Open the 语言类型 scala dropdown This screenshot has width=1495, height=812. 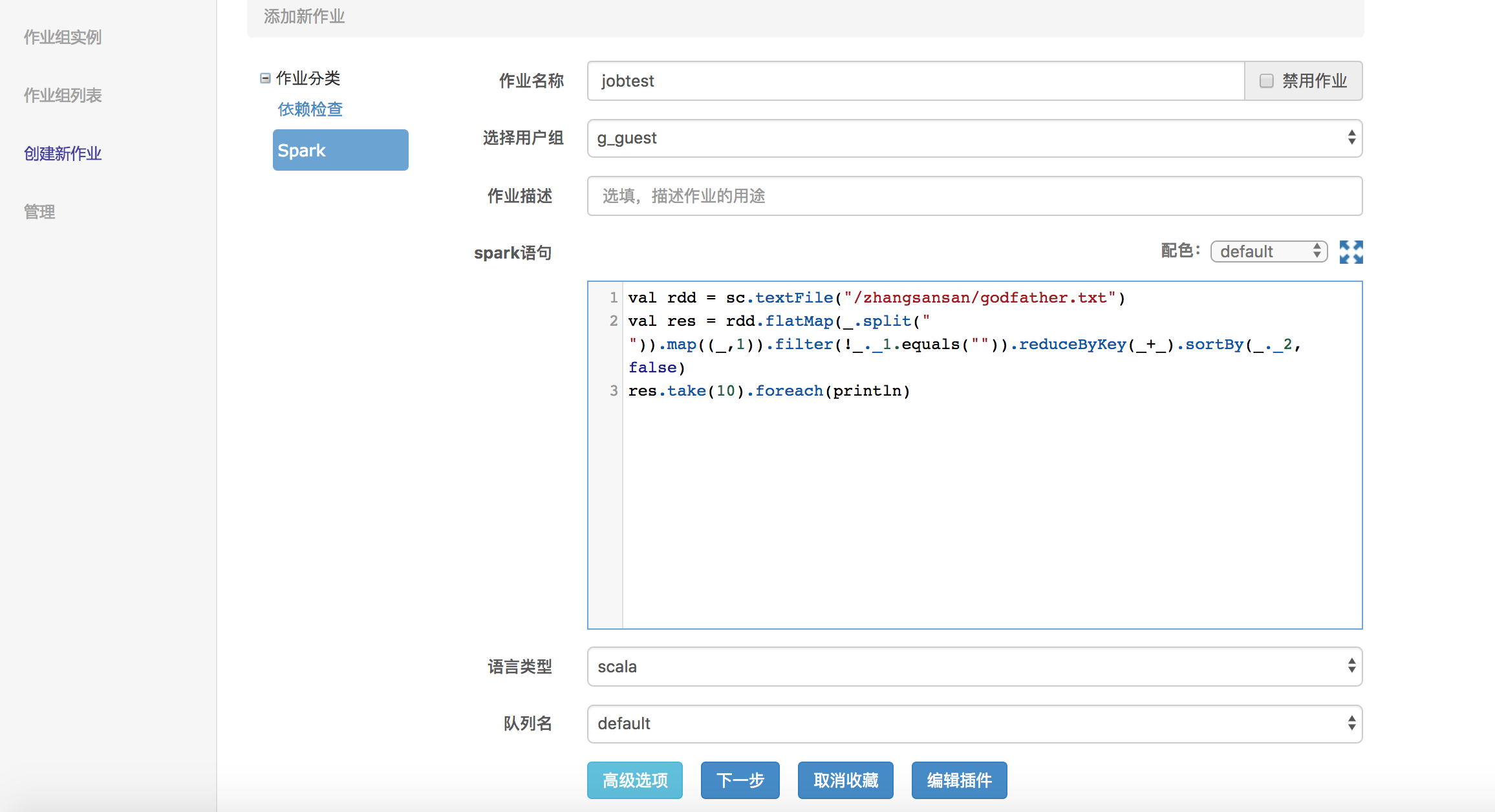pyautogui.click(x=974, y=667)
